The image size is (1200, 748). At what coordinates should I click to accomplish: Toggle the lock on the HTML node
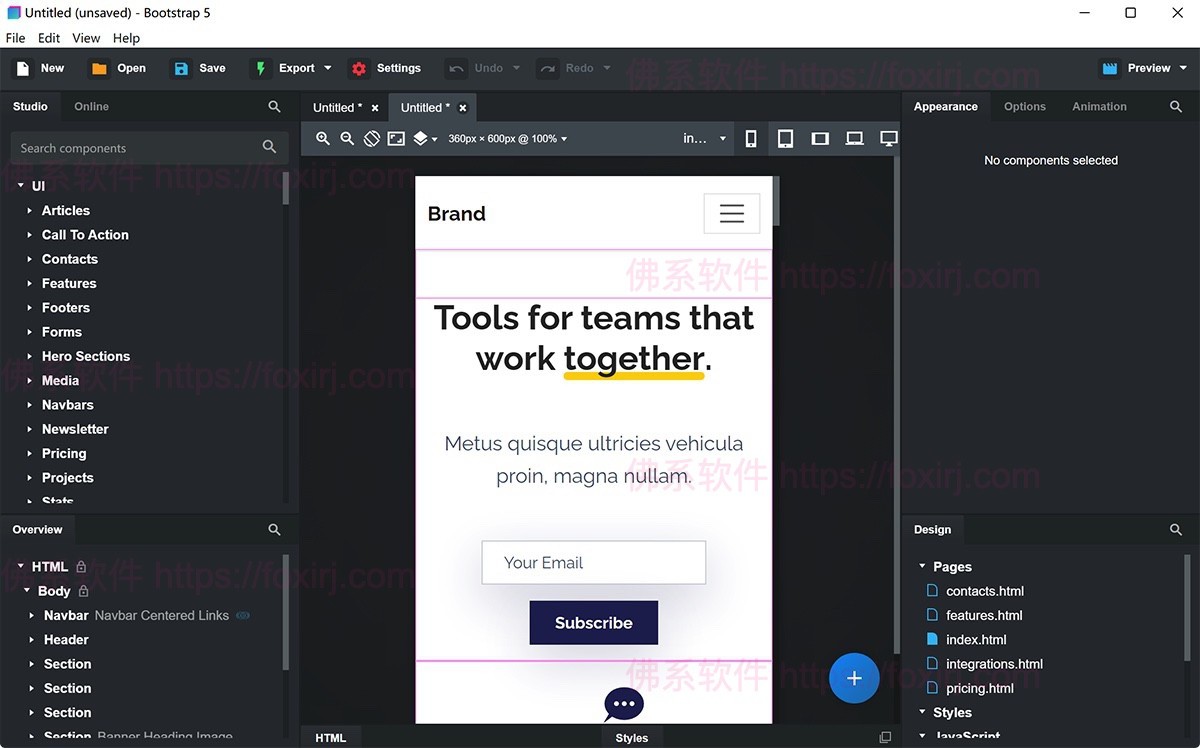tap(81, 567)
